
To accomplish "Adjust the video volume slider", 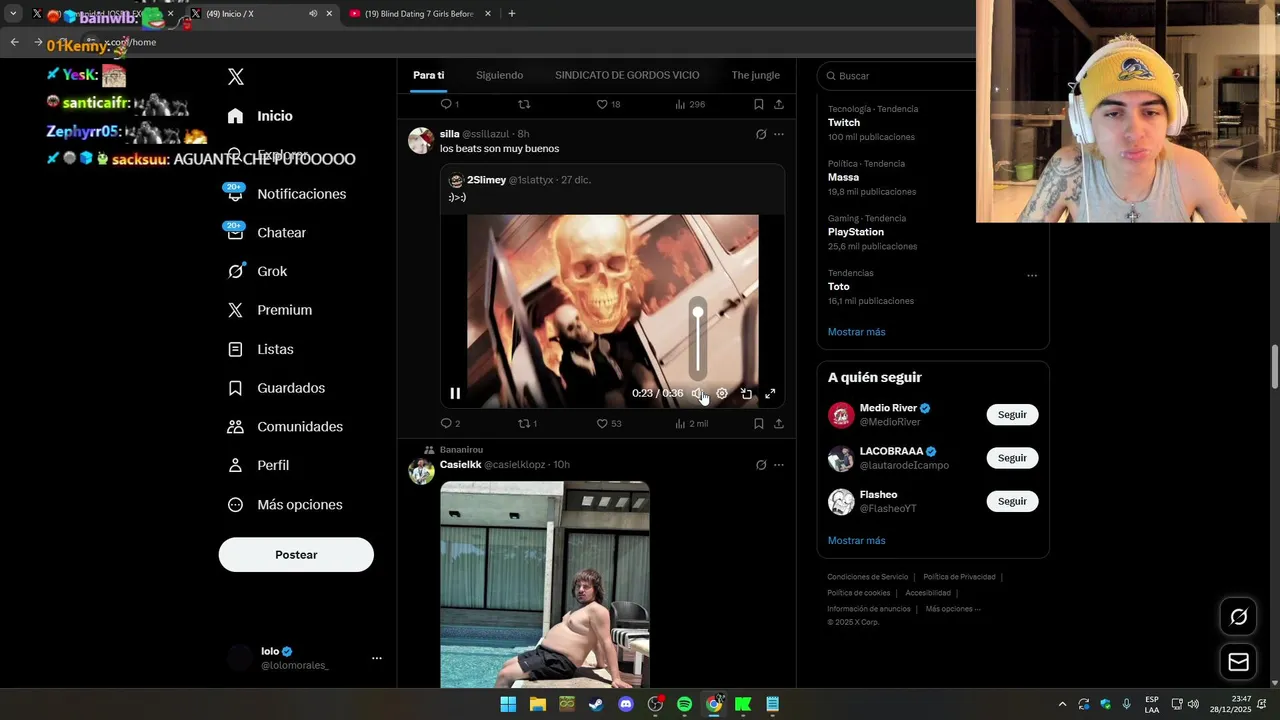I will 698,340.
